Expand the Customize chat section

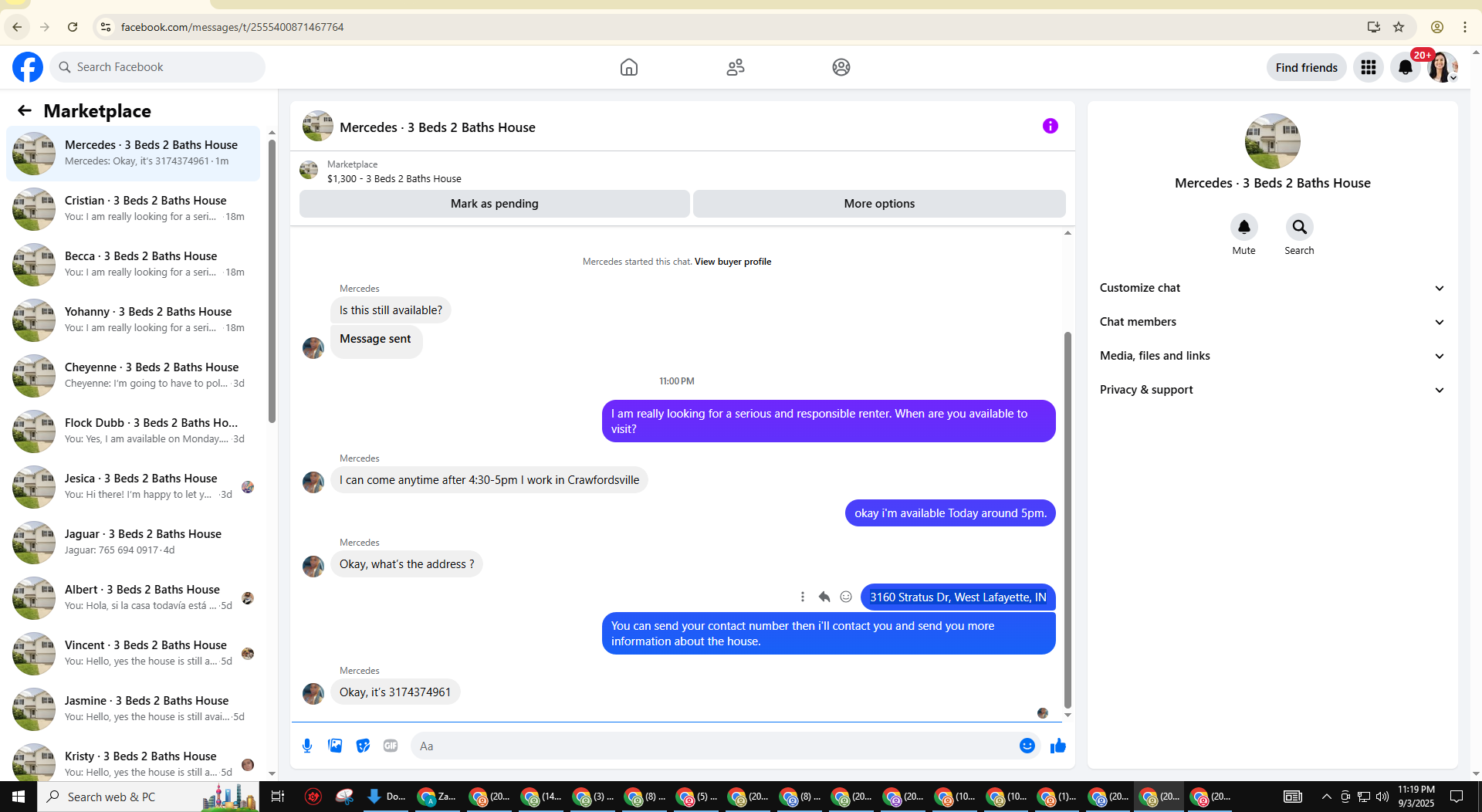click(1272, 288)
